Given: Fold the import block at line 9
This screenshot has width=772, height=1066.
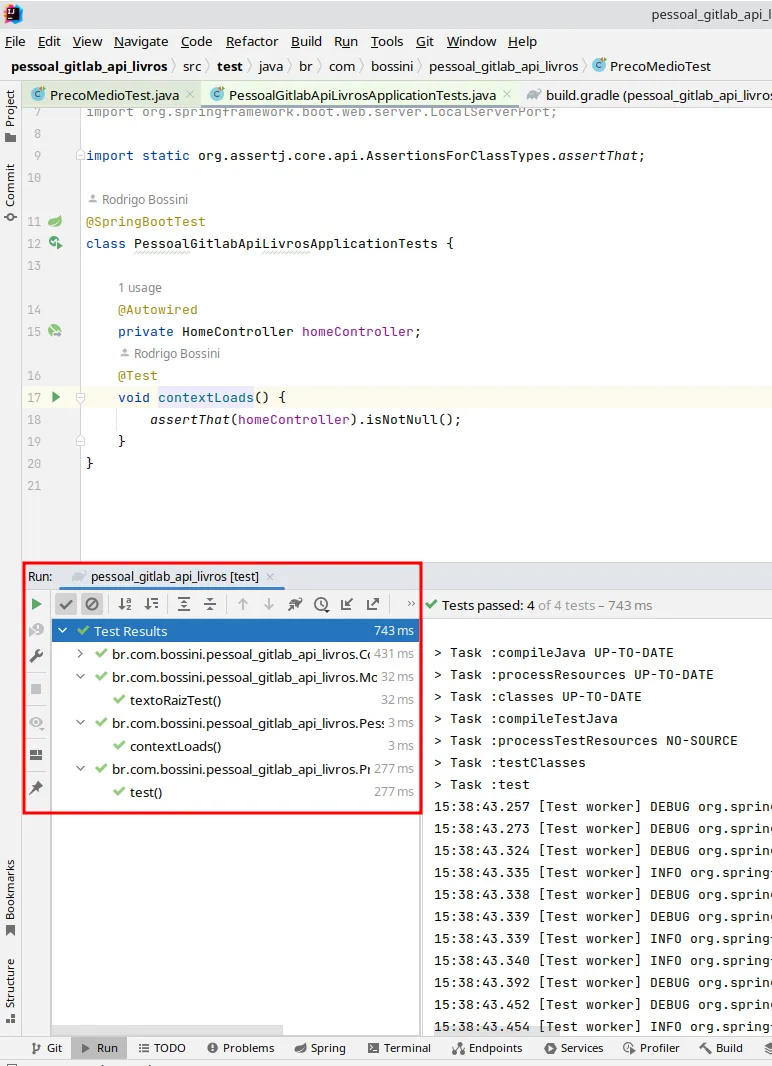Looking at the screenshot, I should pyautogui.click(x=80, y=155).
